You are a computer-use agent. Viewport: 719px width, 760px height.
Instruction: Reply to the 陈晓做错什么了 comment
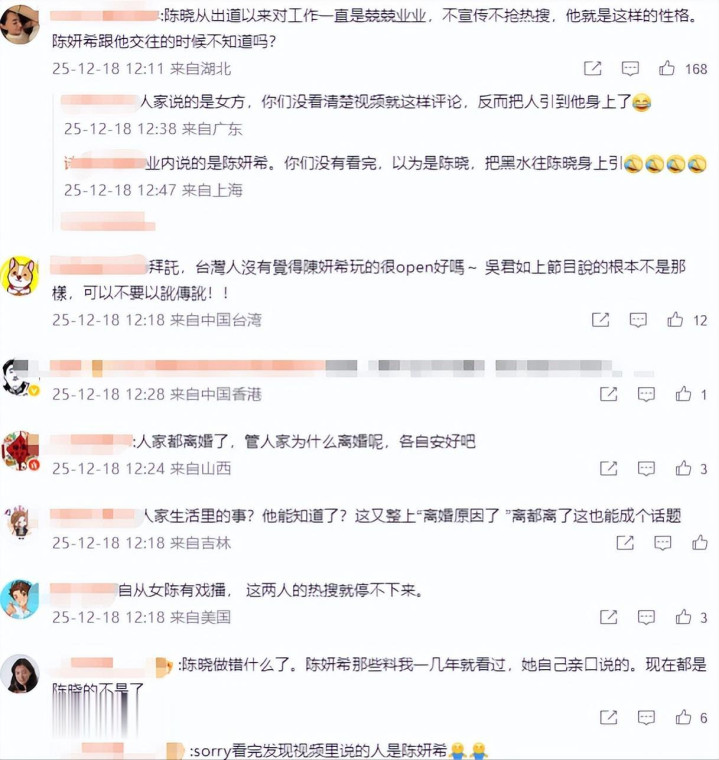(646, 717)
